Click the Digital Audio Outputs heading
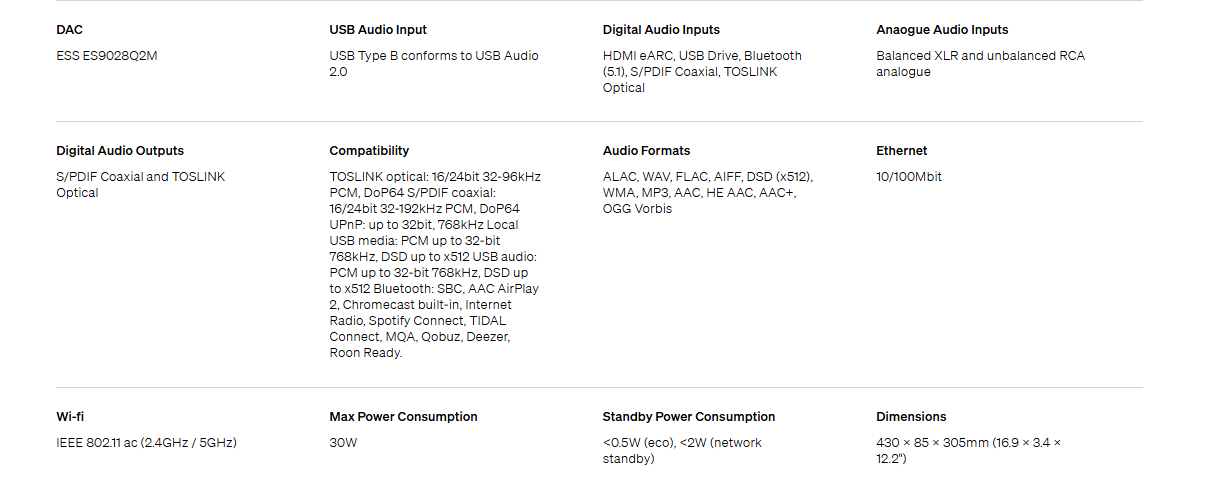1206x491 pixels. click(120, 151)
